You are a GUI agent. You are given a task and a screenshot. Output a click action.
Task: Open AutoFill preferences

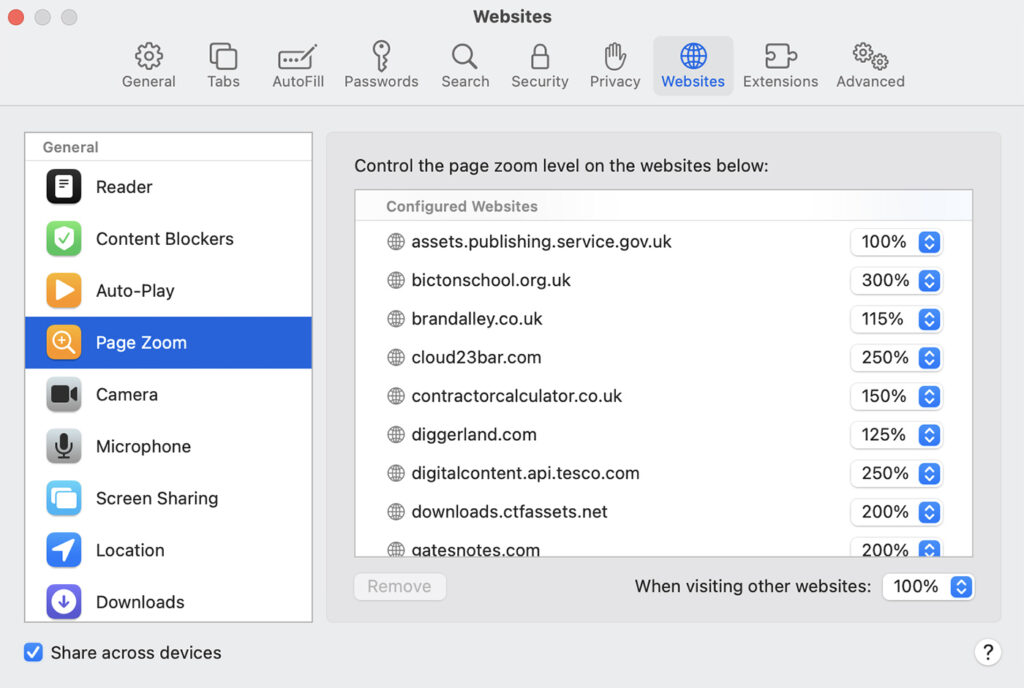tap(297, 65)
